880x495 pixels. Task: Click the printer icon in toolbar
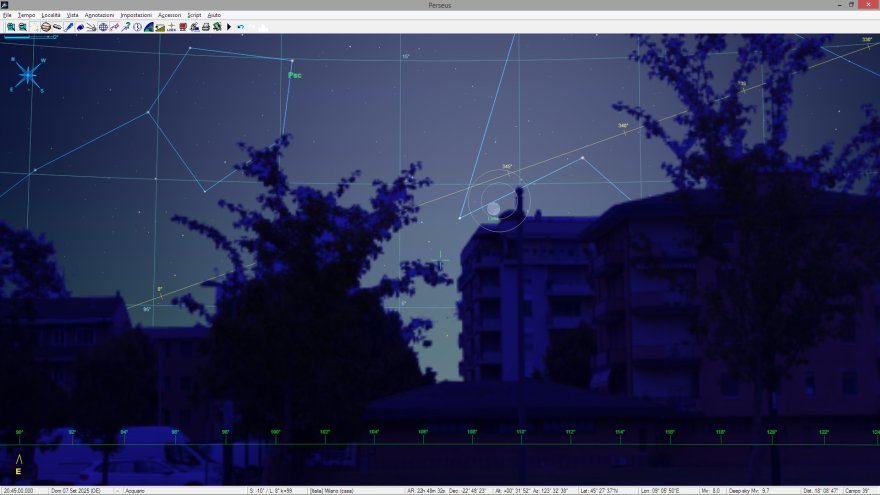(206, 27)
